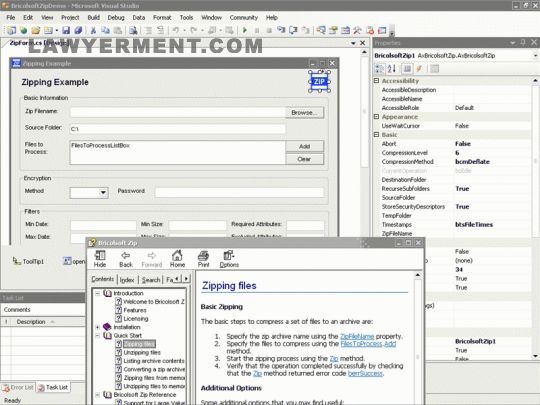This screenshot has width=540, height=405.
Task: Select the ZIP control on the form
Action: point(319,82)
